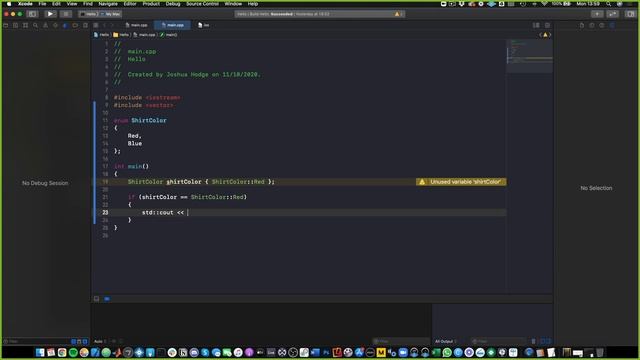Image resolution: width=640 pixels, height=360 pixels.
Task: Open Finder from the Dock
Action: coord(40,353)
